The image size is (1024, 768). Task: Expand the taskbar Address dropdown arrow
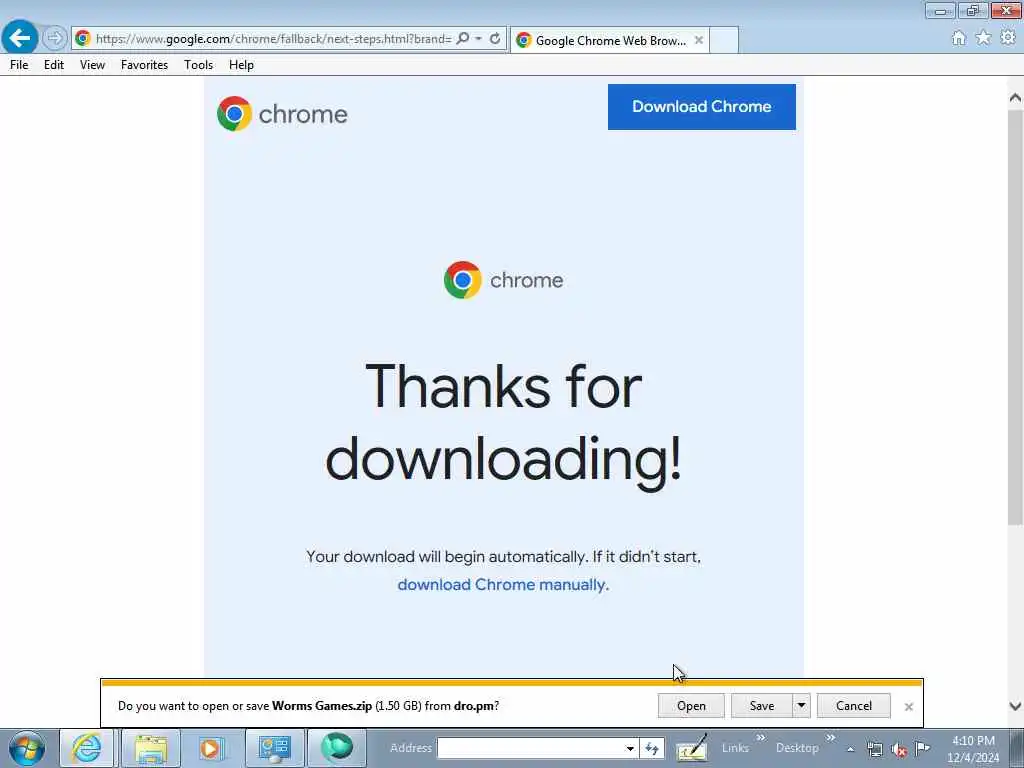[630, 748]
